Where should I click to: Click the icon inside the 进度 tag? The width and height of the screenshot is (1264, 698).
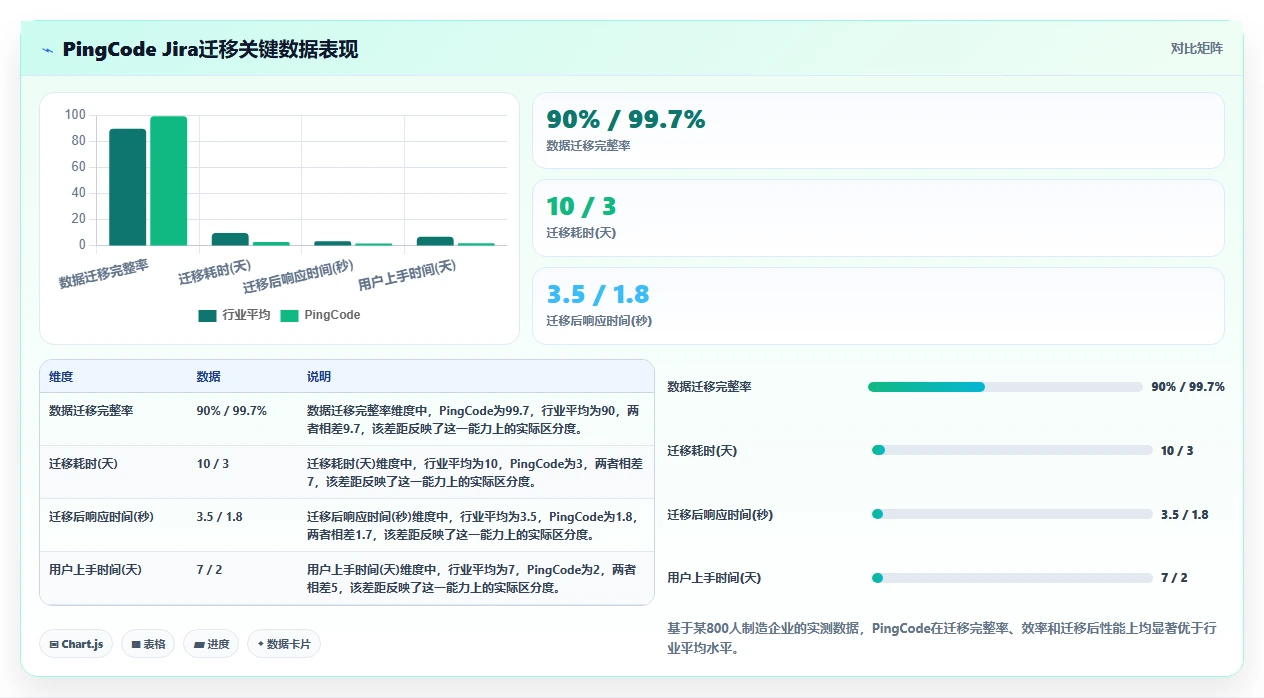click(199, 645)
